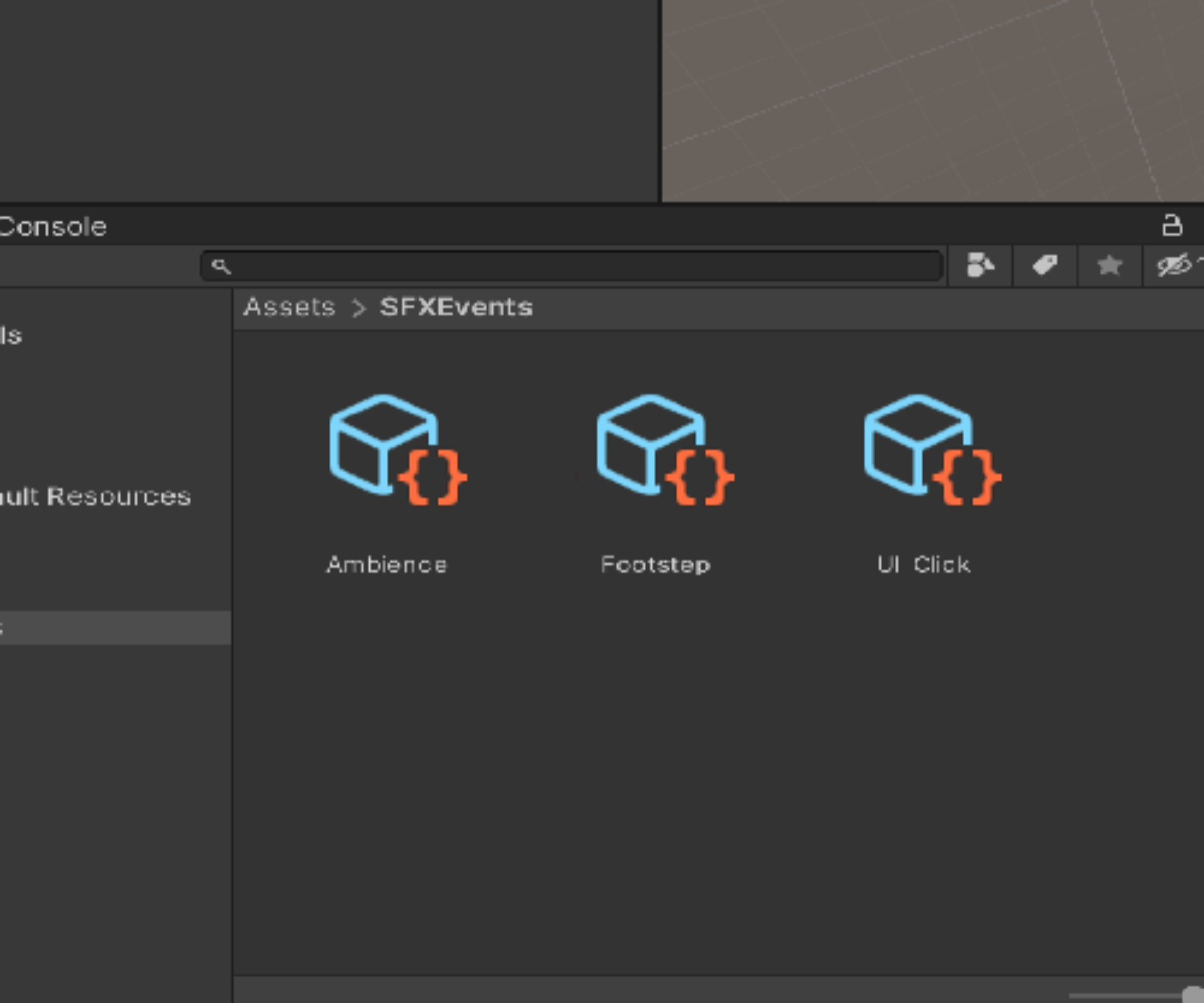Select the highlighted folder row in sidebar

pyautogui.click(x=112, y=627)
